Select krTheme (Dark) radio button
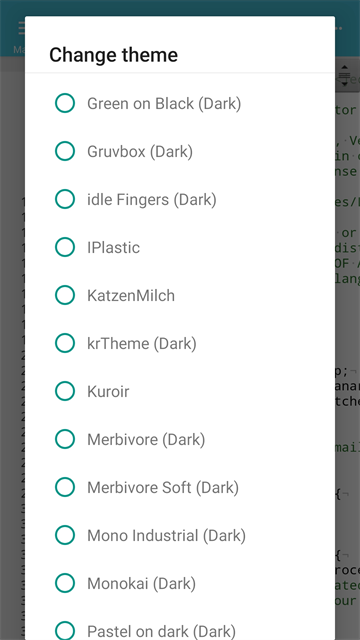This screenshot has height=640, width=360. tap(65, 343)
